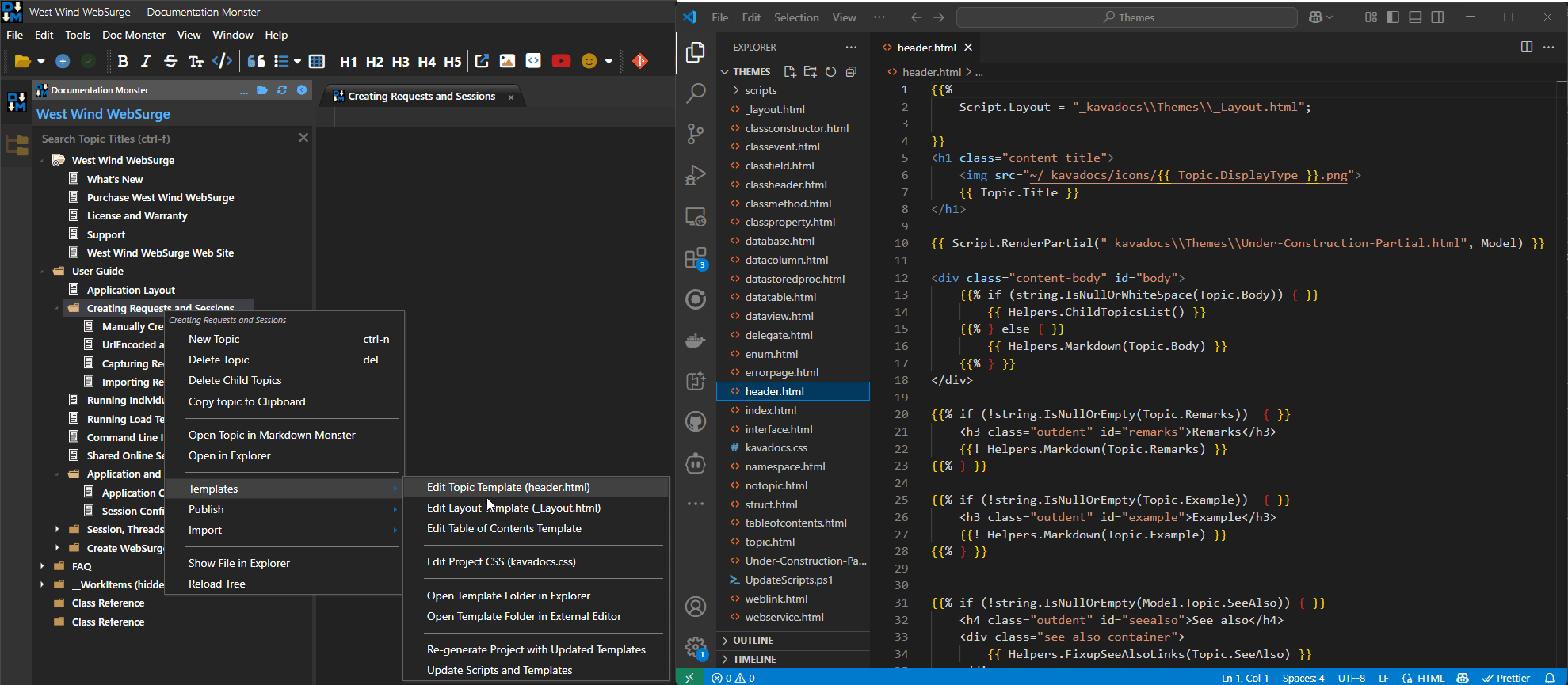Click Ln 1, Col 1 in status bar
This screenshot has width=1568, height=685.
[1245, 678]
